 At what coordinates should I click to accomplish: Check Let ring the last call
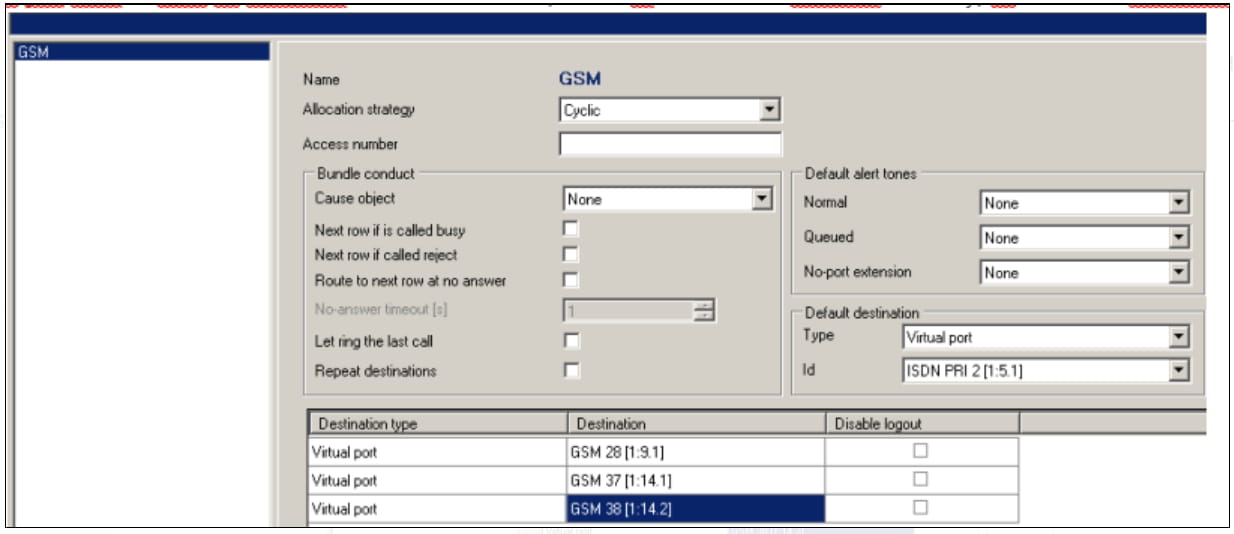pyautogui.click(x=571, y=341)
